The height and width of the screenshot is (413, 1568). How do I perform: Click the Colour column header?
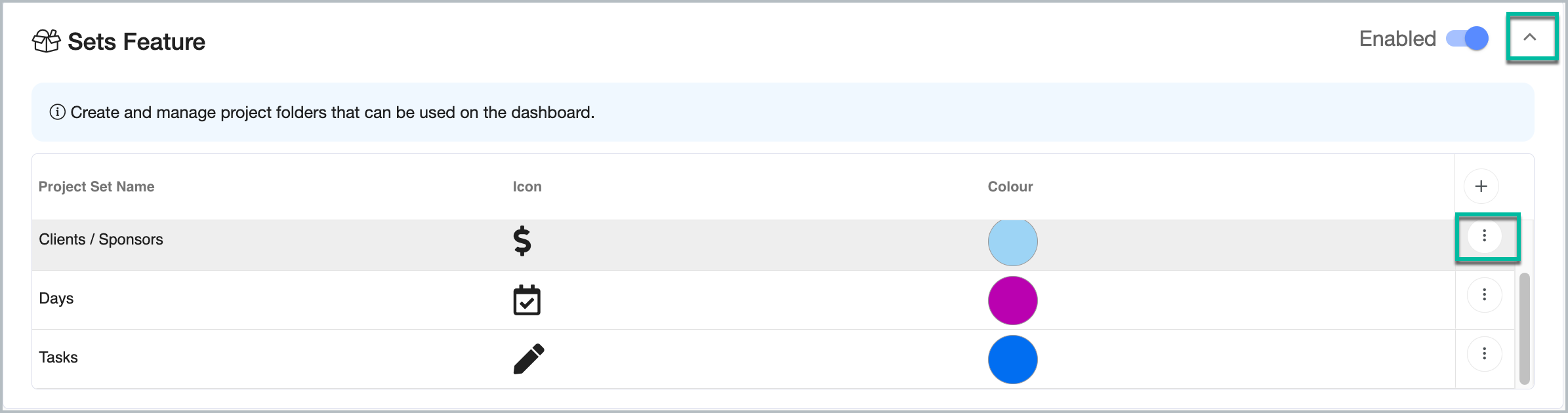pyautogui.click(x=1010, y=187)
